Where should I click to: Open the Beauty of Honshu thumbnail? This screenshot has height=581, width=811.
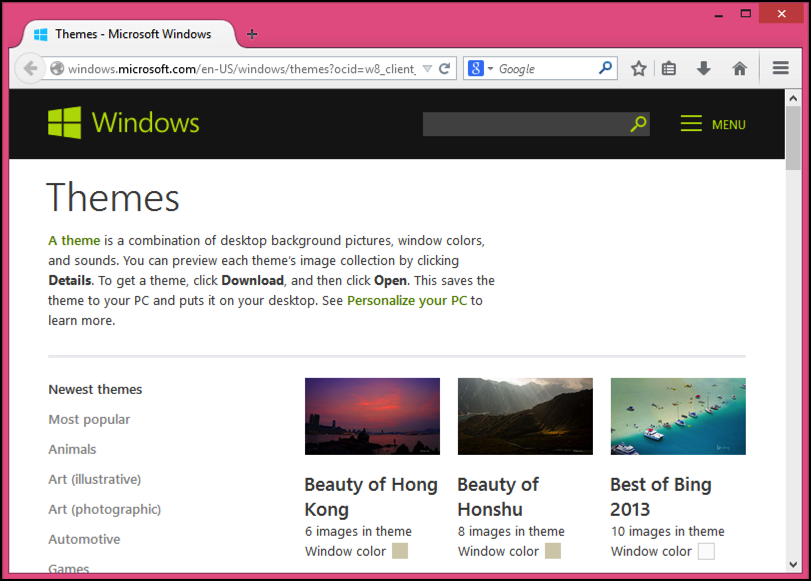[525, 416]
